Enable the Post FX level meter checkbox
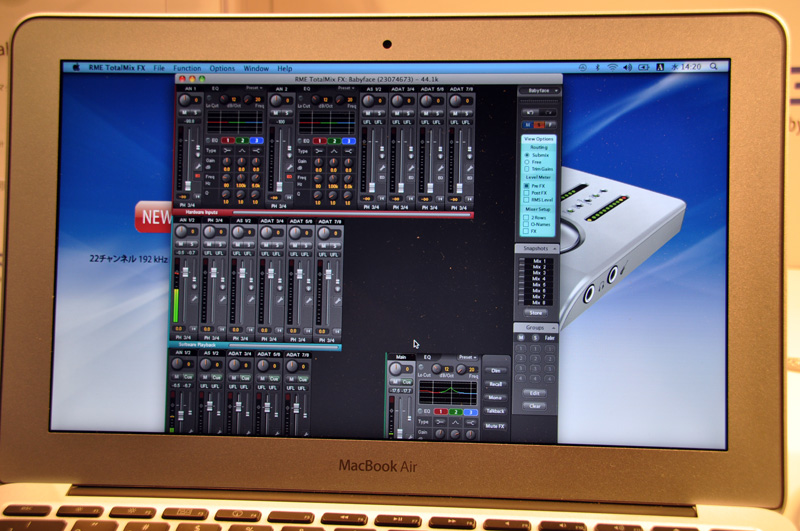This screenshot has height=531, width=800. click(527, 194)
